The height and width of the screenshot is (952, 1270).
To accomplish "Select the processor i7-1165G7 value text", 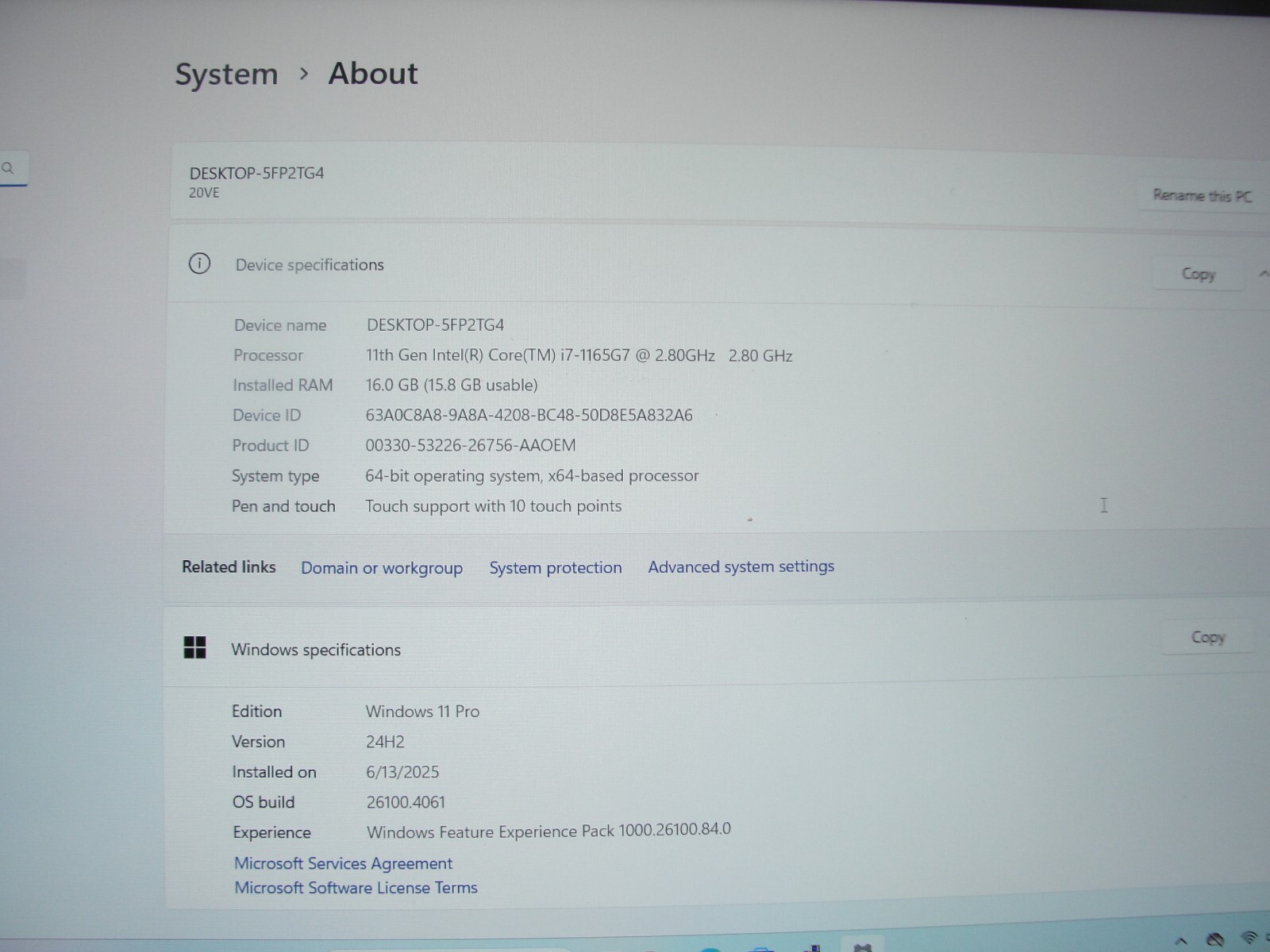I will (579, 355).
